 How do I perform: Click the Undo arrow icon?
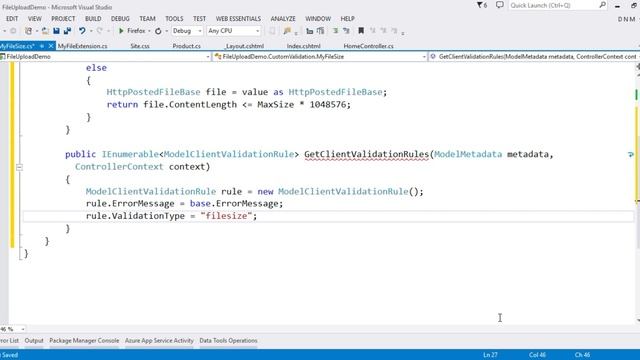82,31
